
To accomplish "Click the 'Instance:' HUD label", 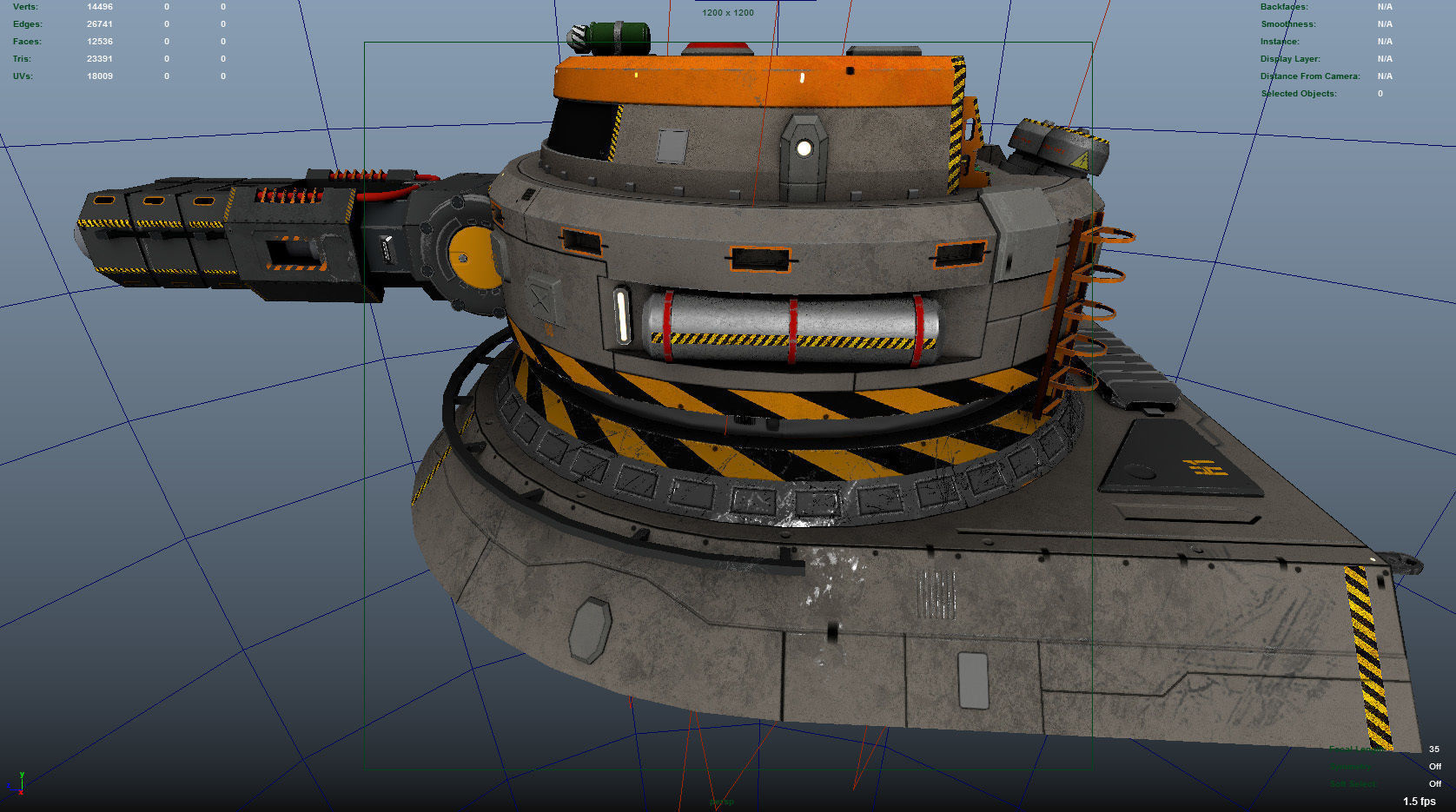I will (x=1280, y=42).
